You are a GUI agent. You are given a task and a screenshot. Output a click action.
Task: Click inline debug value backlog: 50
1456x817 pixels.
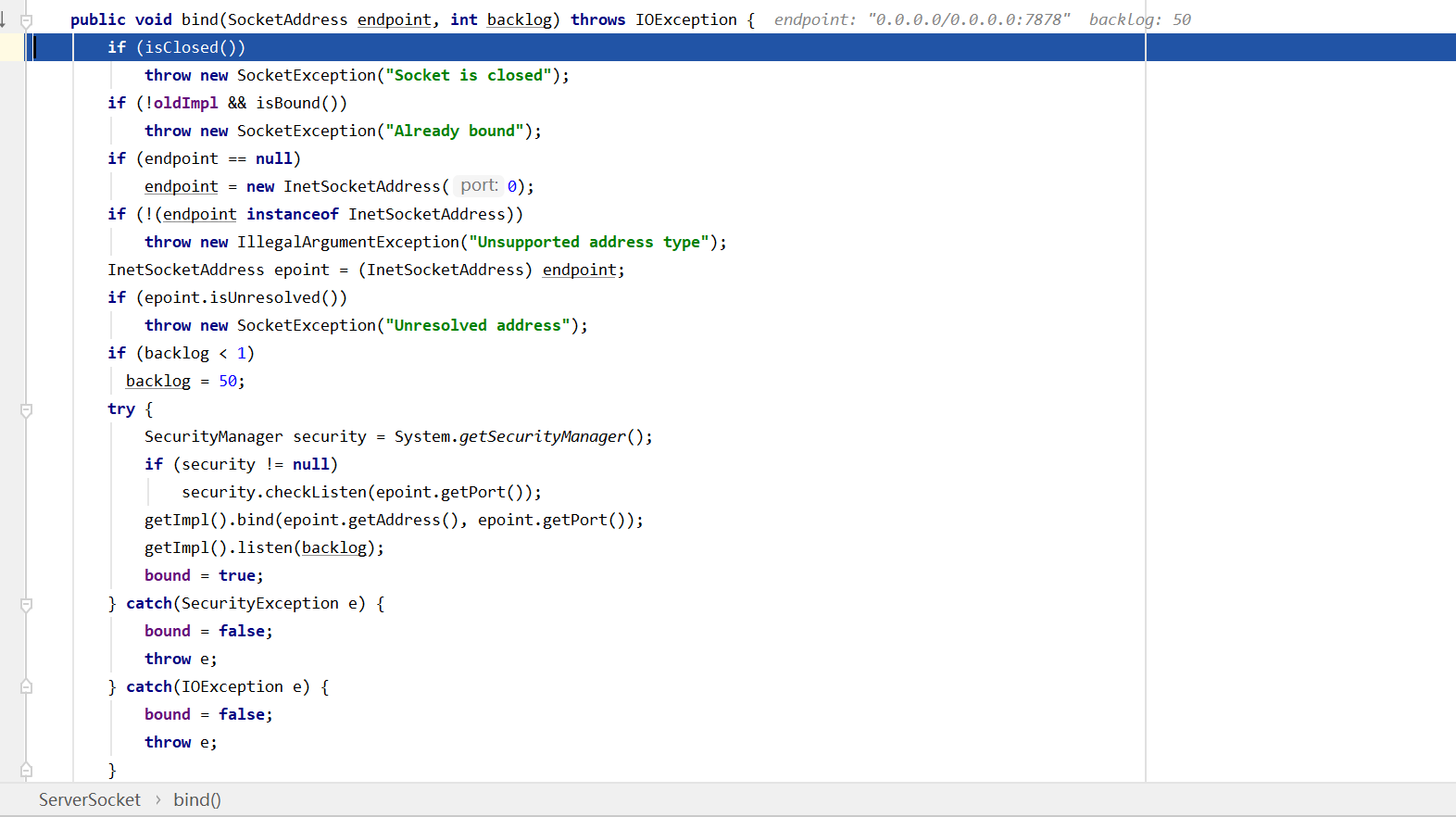1140,19
